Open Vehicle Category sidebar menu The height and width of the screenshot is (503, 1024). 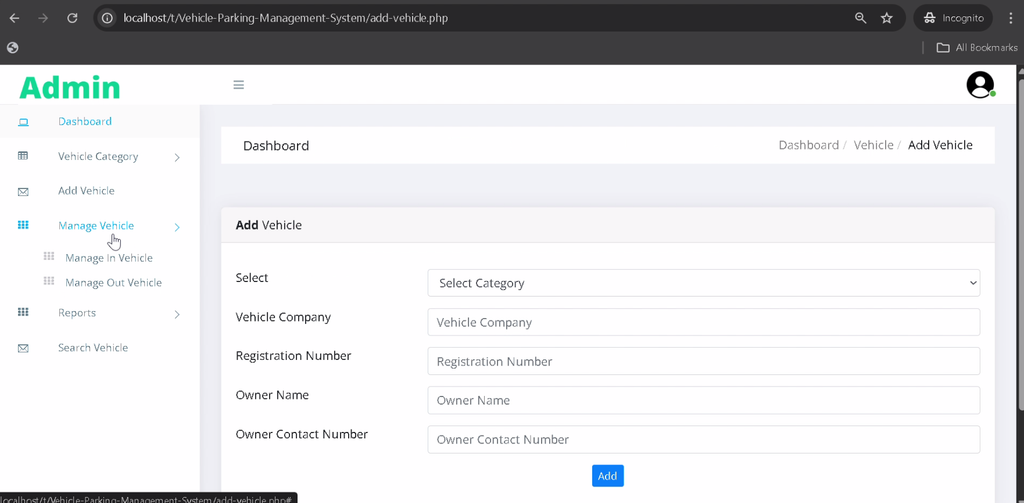[x=98, y=157]
